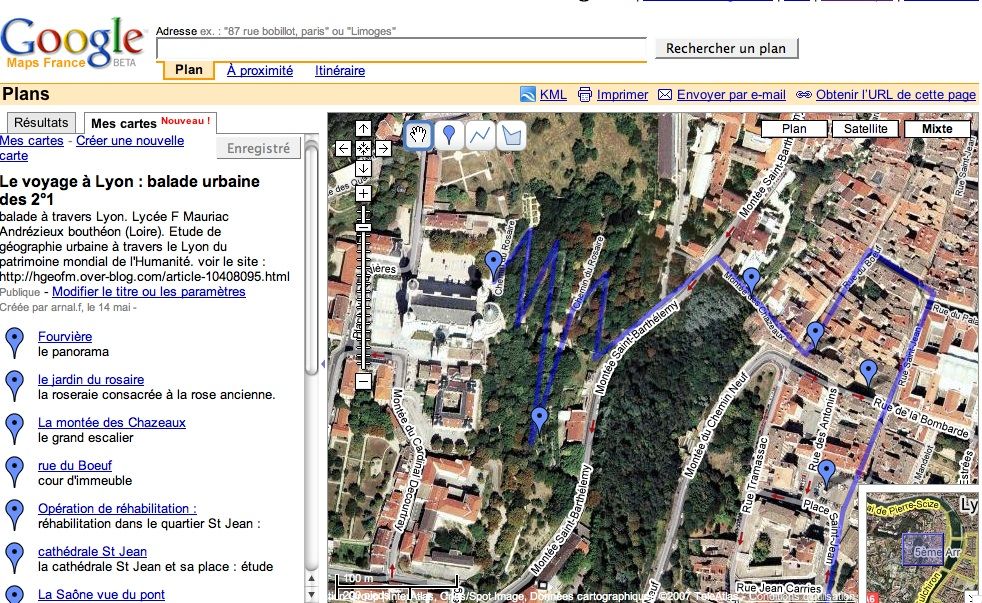982x603 pixels.
Task: Return to last result using center pan button
Action: (363, 148)
